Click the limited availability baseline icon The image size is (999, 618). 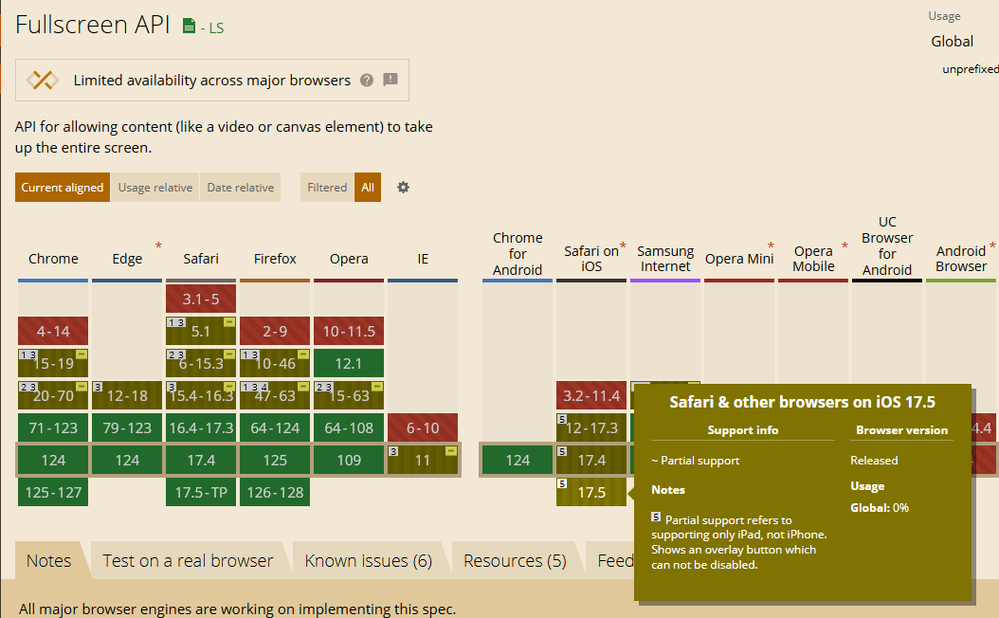tap(42, 80)
